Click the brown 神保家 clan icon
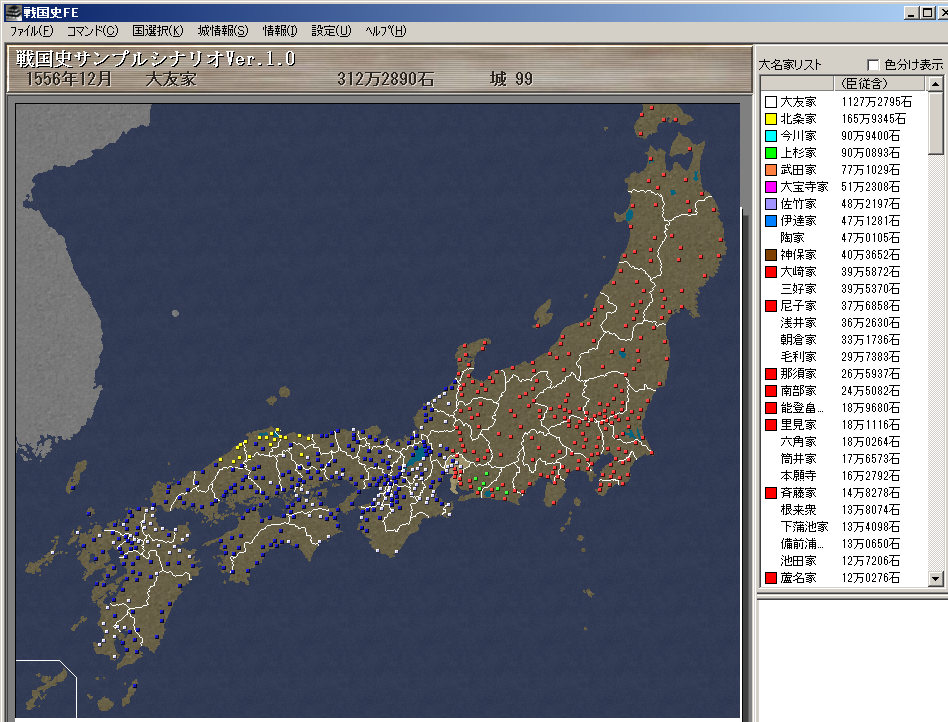 click(x=771, y=255)
